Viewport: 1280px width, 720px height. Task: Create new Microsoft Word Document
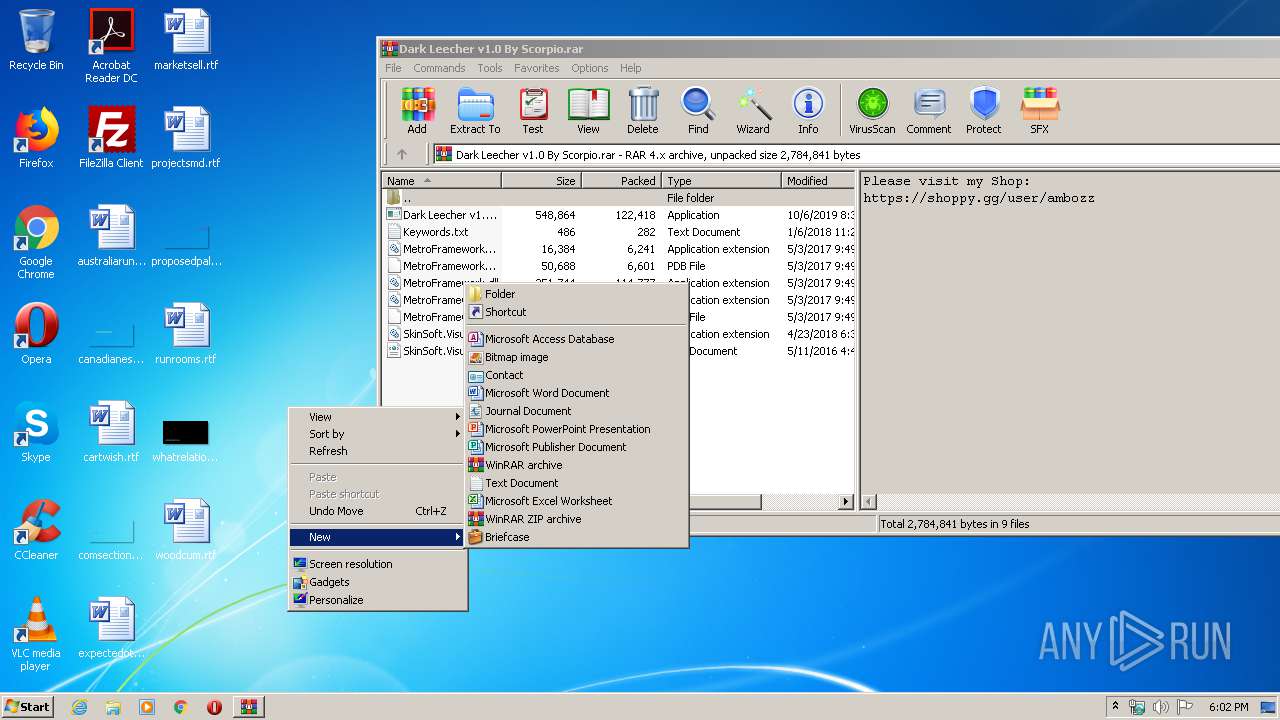point(577,393)
